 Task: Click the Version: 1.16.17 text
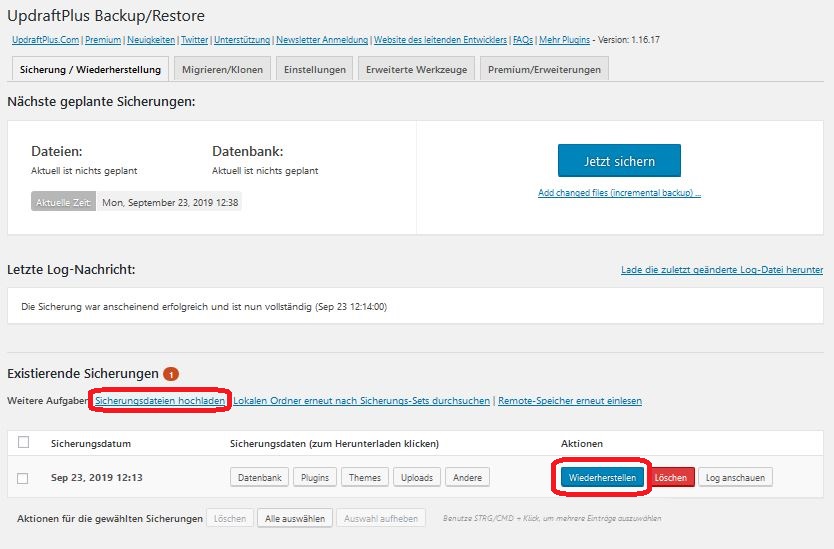tap(629, 40)
